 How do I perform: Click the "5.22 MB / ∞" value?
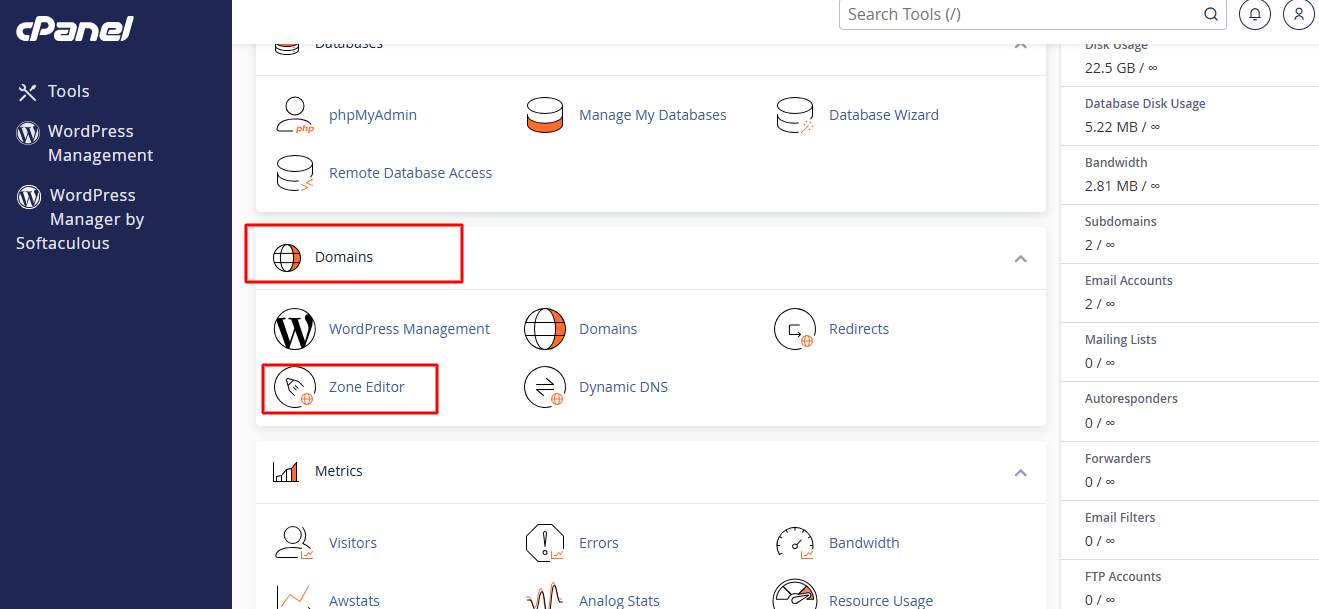(1123, 127)
